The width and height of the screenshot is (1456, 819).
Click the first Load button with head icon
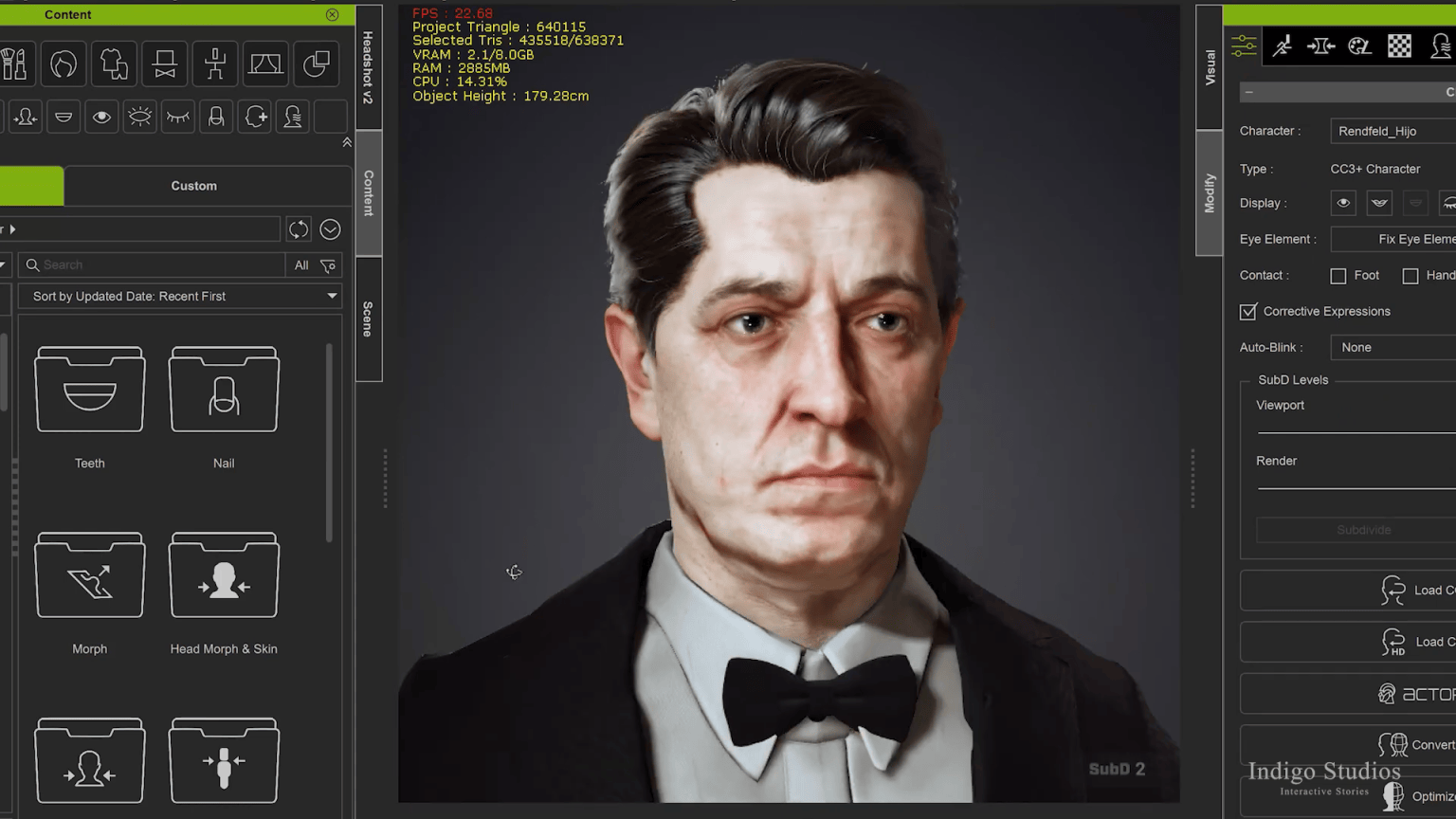pyautogui.click(x=1348, y=591)
